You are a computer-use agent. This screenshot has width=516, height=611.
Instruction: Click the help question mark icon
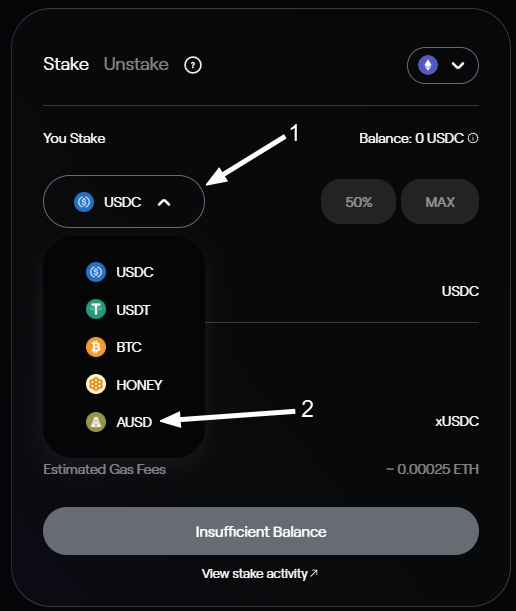pyautogui.click(x=193, y=65)
